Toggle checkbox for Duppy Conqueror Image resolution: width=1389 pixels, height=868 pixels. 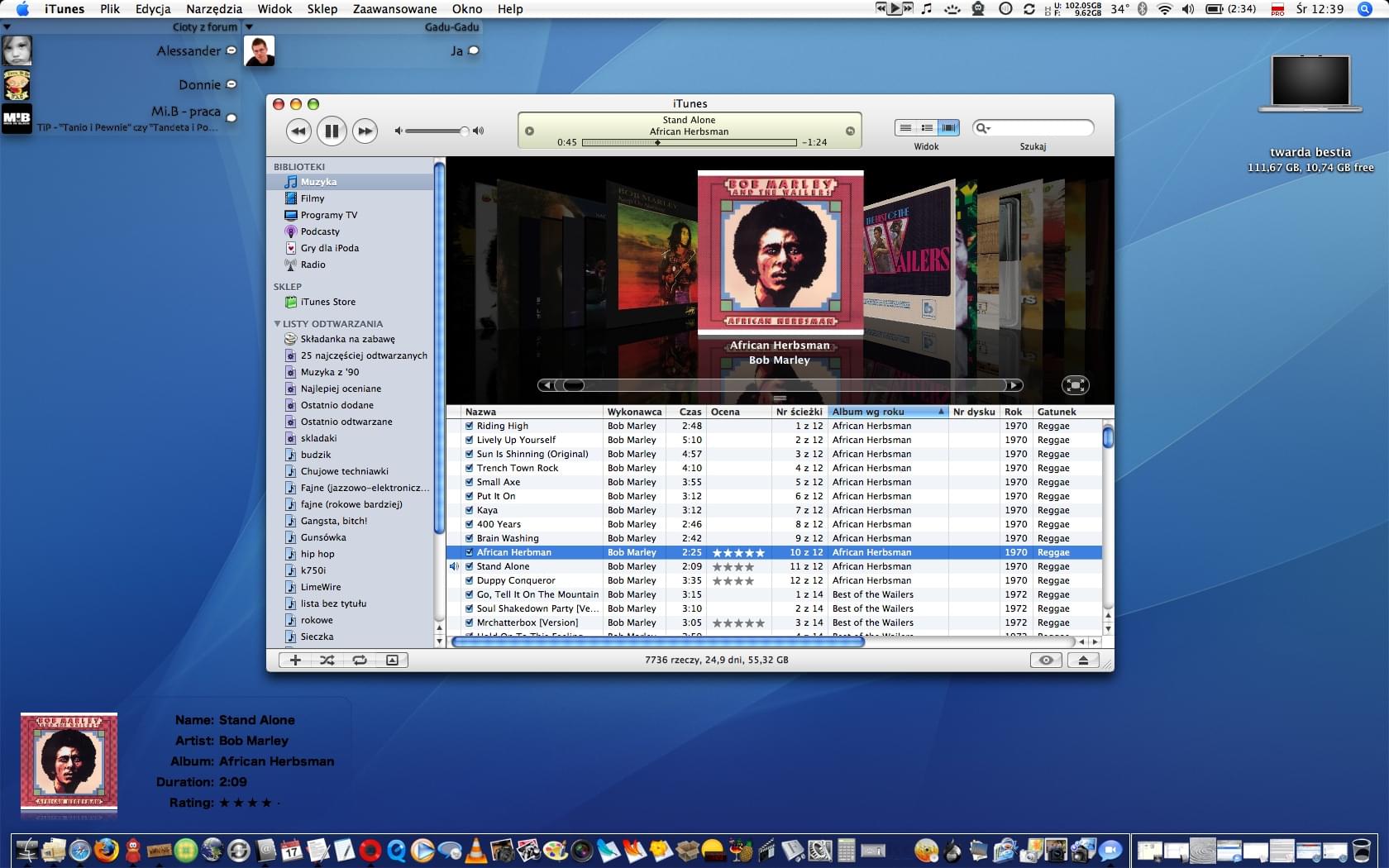click(469, 581)
